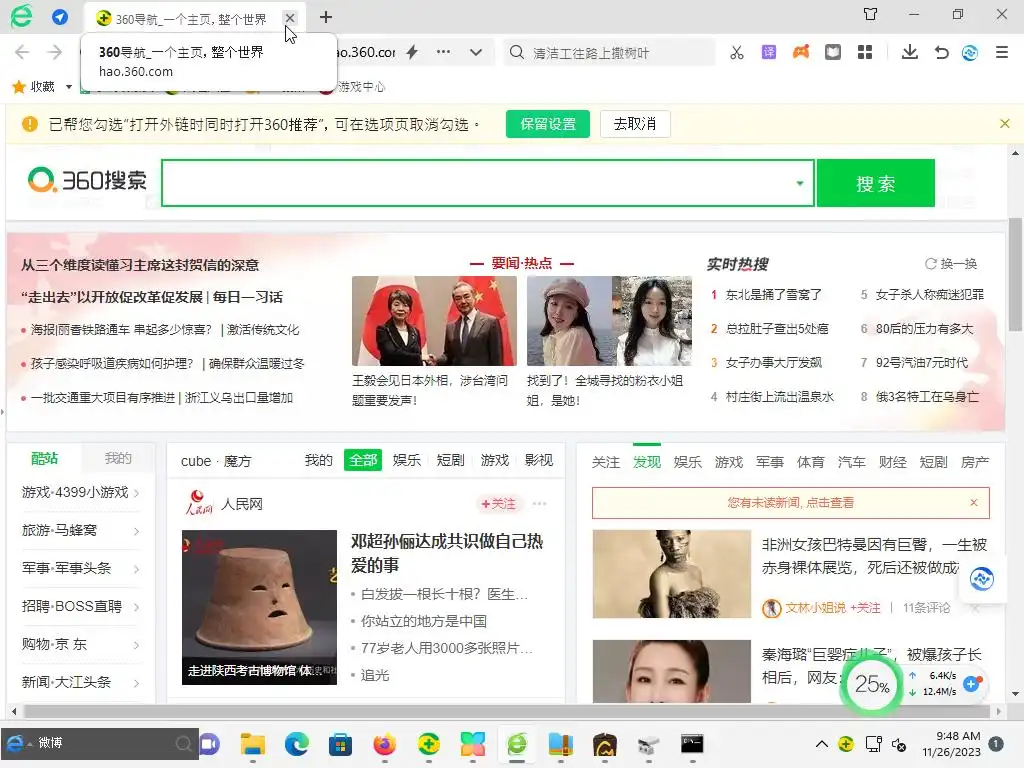The width and height of the screenshot is (1024, 768).
Task: Open File Explorer from the taskbar
Action: click(253, 744)
